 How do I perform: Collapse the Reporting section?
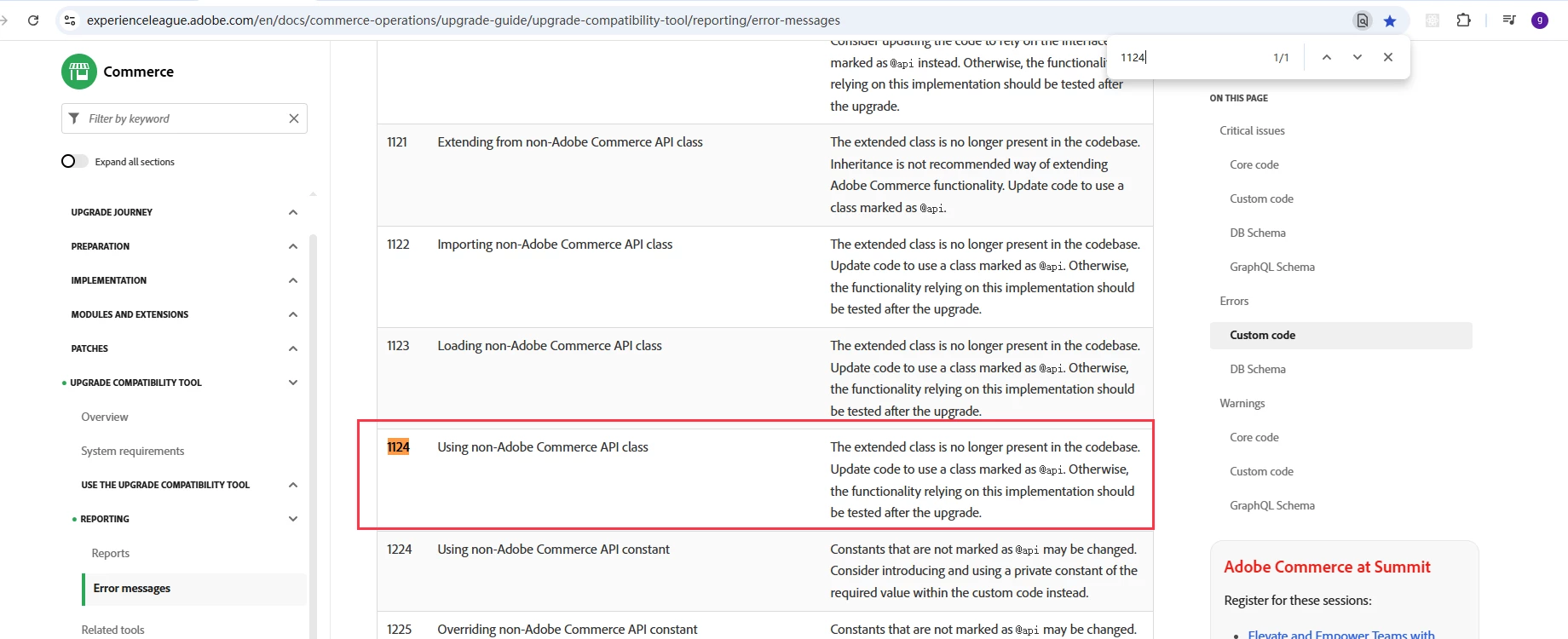click(x=293, y=519)
